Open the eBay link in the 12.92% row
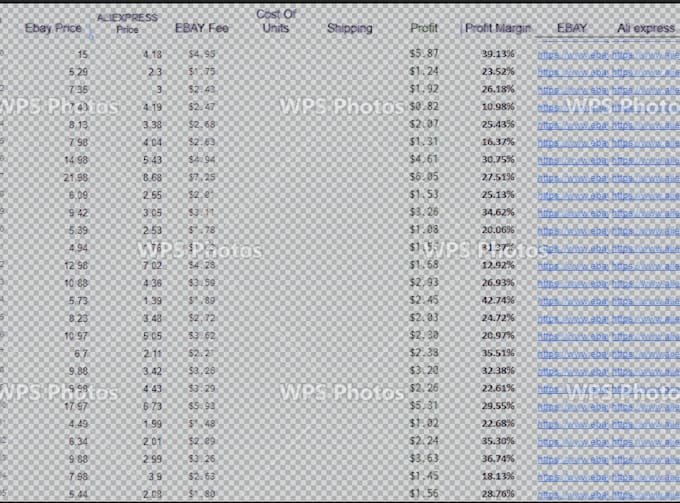The height and width of the screenshot is (503, 680). (572, 266)
